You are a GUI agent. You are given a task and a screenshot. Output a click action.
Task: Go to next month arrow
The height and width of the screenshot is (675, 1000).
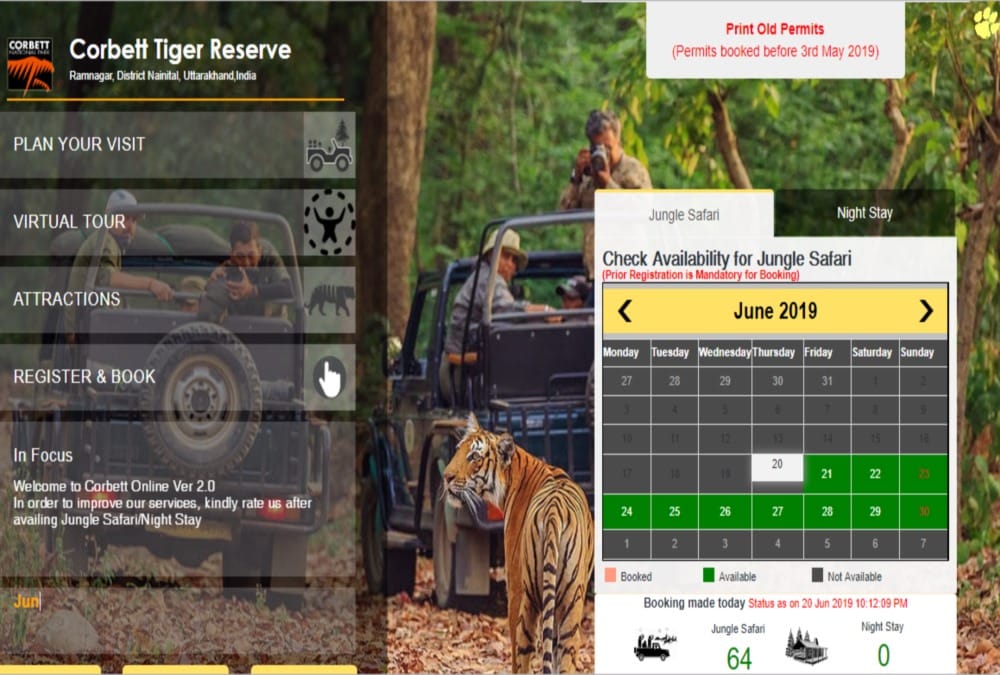tap(926, 311)
